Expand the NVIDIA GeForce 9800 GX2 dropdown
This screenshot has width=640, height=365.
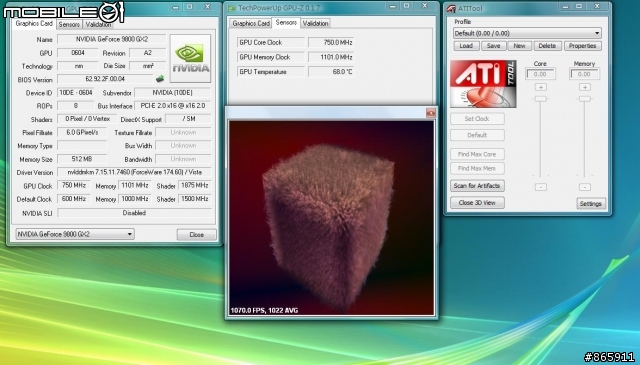coord(75,234)
